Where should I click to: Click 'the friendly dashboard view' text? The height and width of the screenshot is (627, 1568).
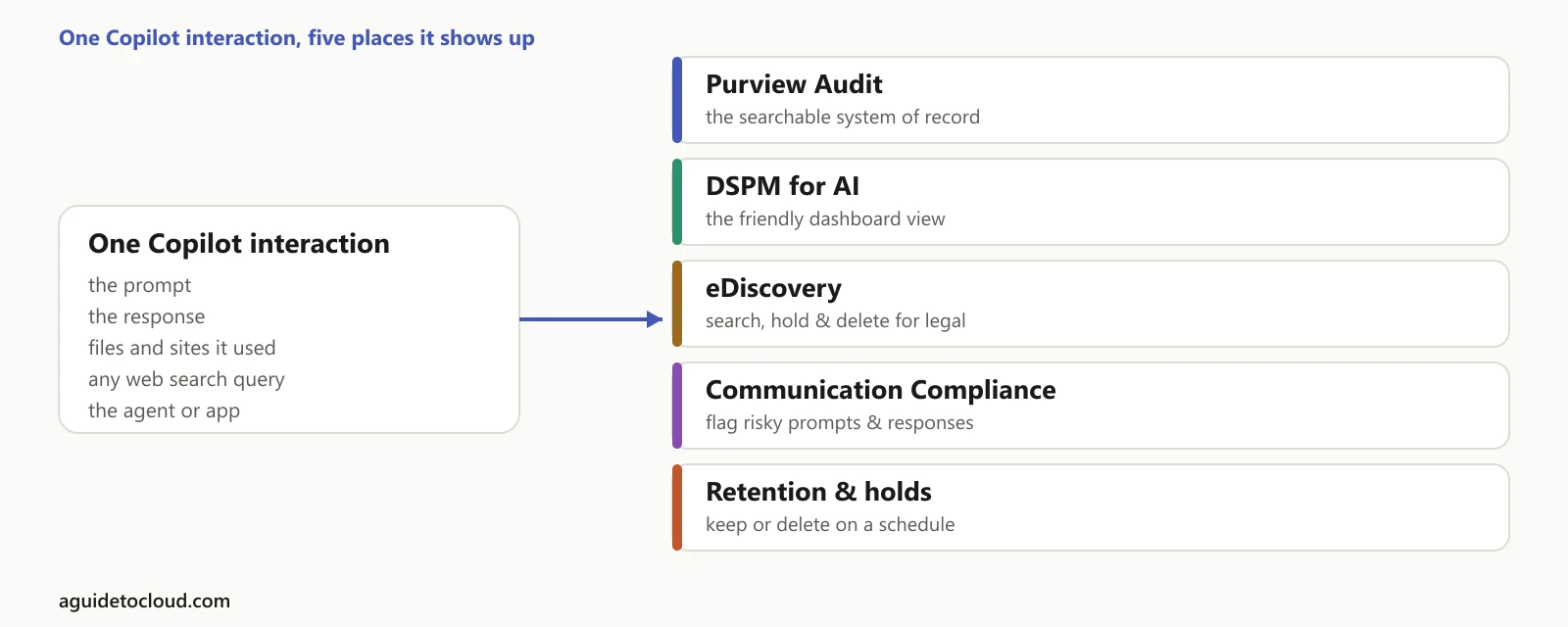tap(825, 218)
